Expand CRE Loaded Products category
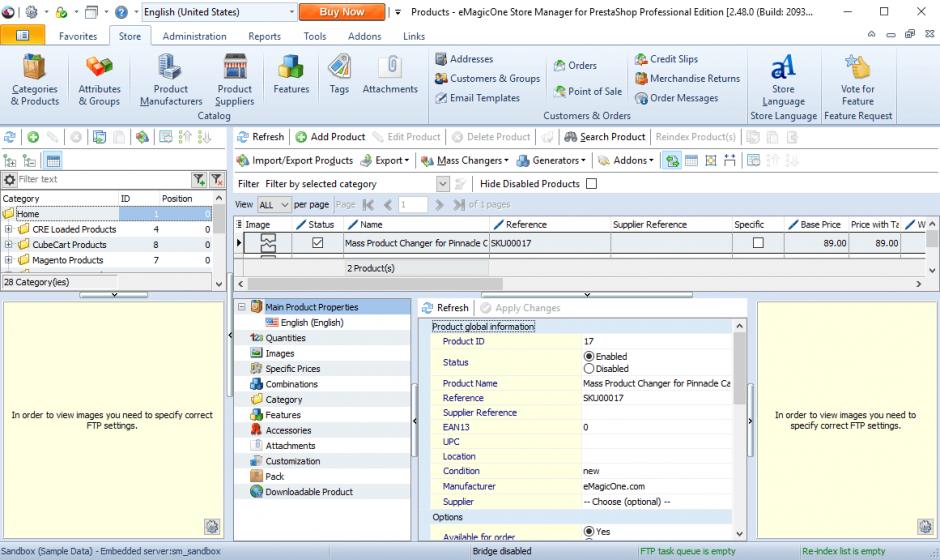 click(x=8, y=229)
